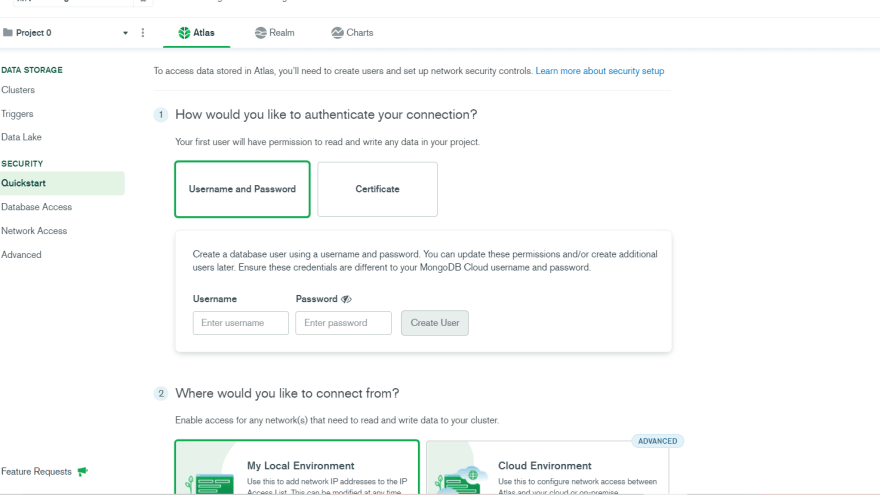The height and width of the screenshot is (495, 880).
Task: Focus the Enter password field
Action: click(343, 323)
